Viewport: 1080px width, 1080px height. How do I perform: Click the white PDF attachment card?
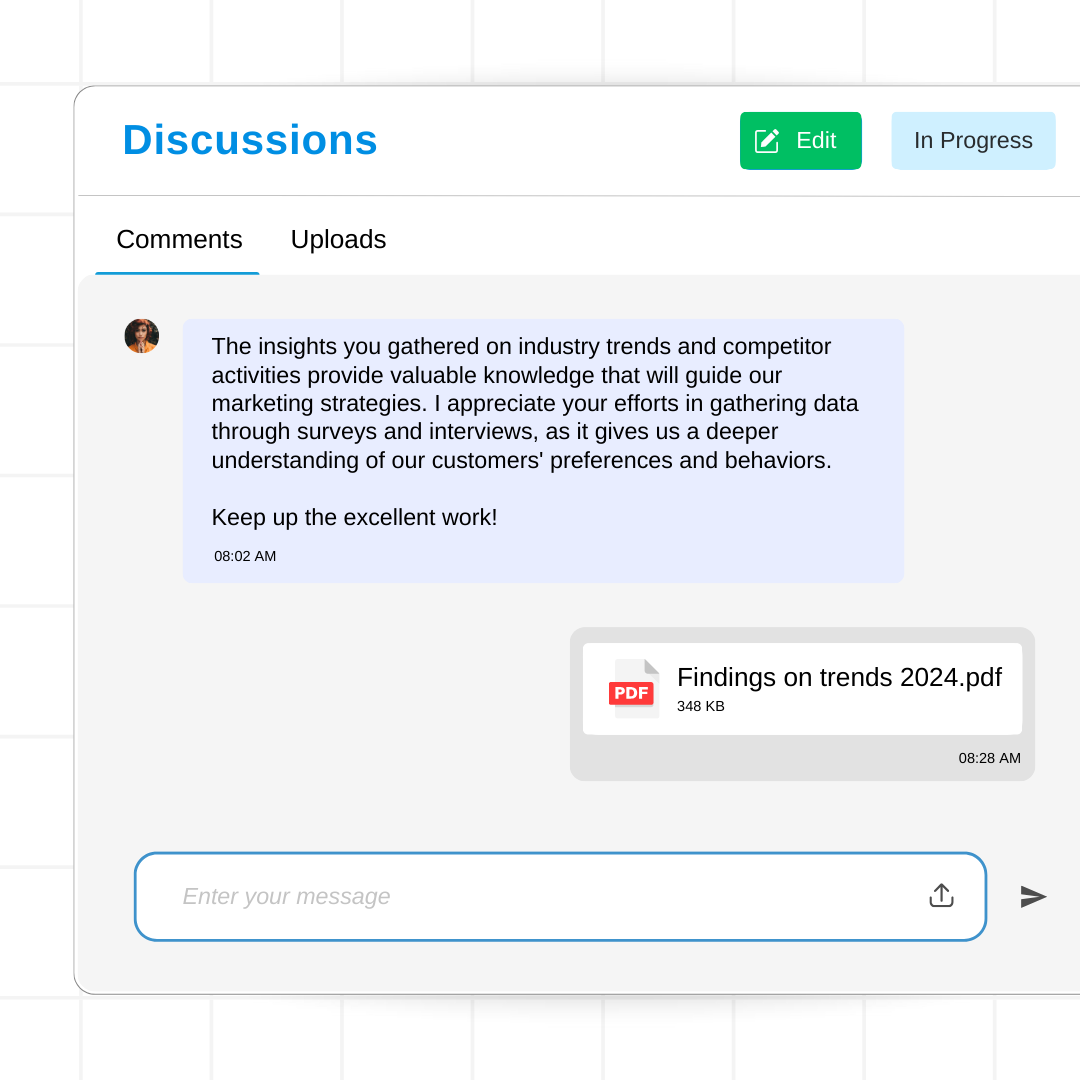coord(802,689)
